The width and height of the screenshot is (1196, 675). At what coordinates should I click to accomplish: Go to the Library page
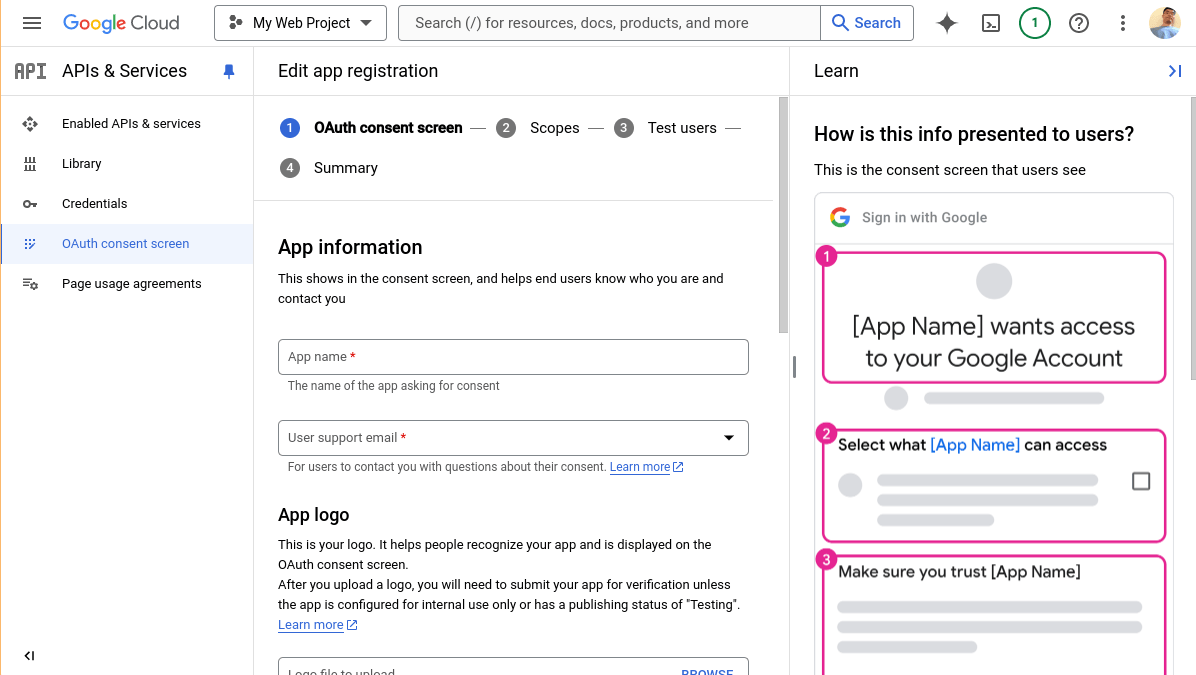[x=82, y=163]
